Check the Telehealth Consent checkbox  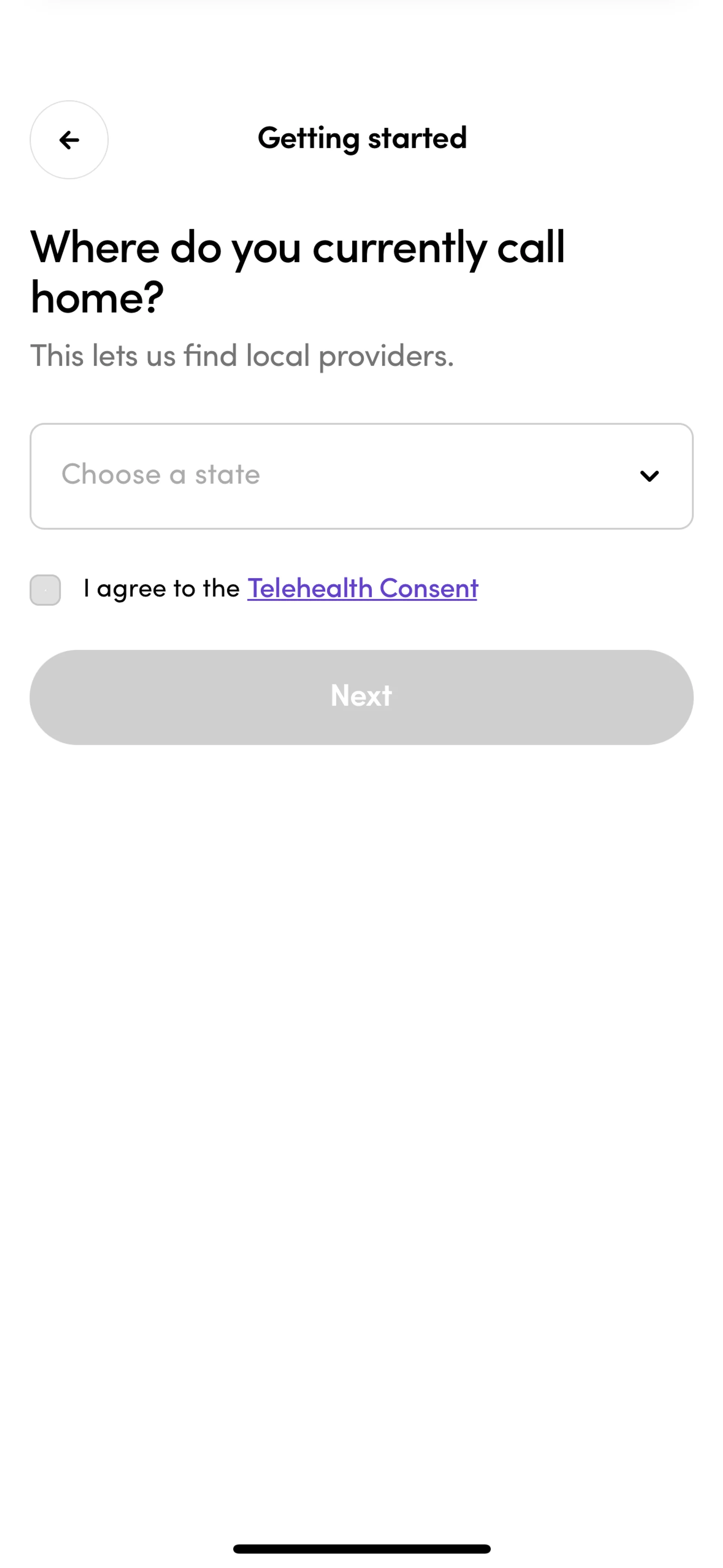45,590
